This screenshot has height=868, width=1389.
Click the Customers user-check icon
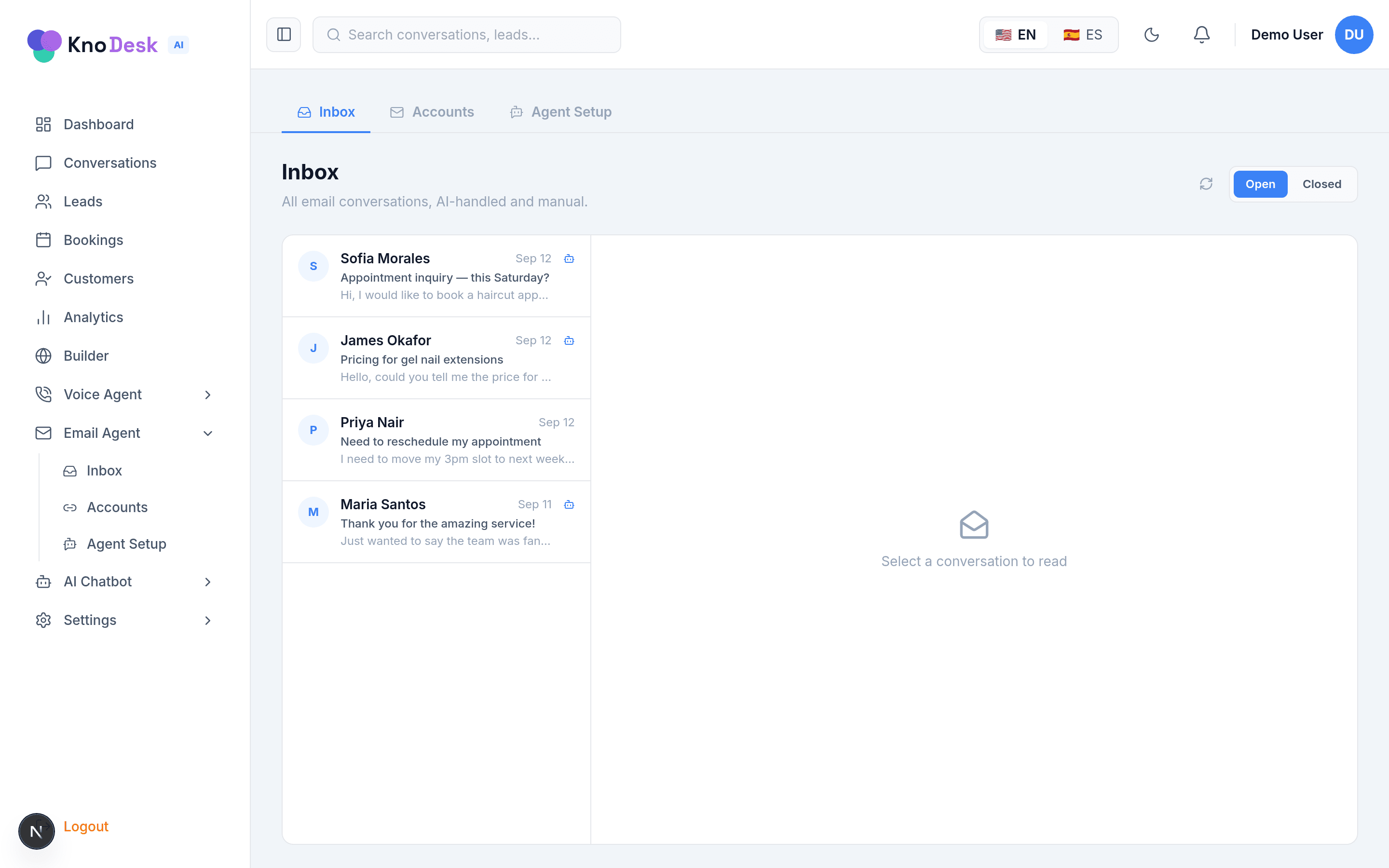point(43,278)
